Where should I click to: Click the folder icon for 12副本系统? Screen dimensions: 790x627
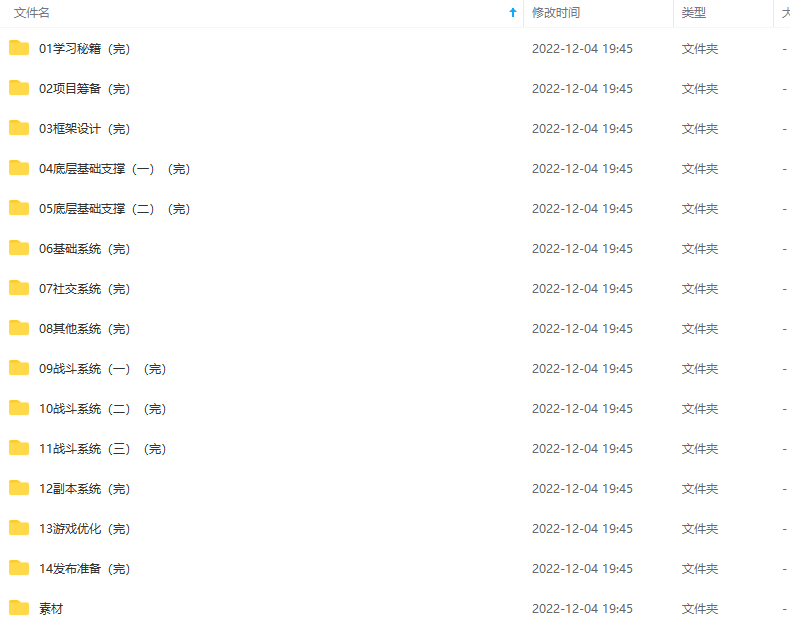(x=19, y=488)
